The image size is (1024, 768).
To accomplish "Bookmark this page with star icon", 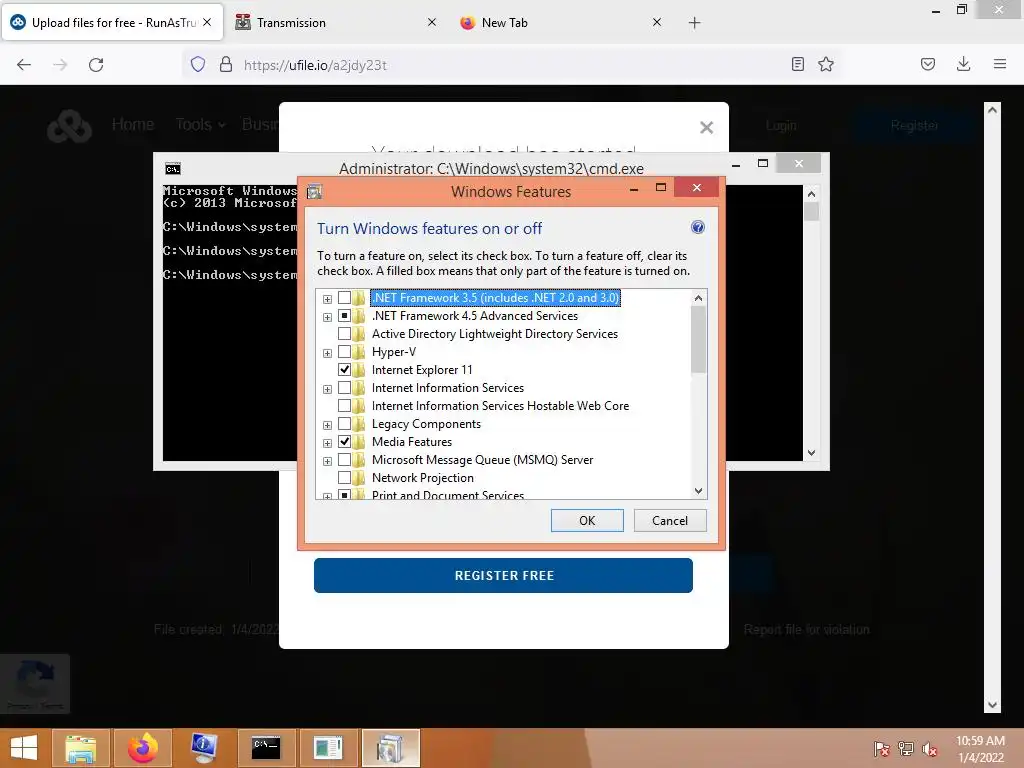I will (x=826, y=64).
